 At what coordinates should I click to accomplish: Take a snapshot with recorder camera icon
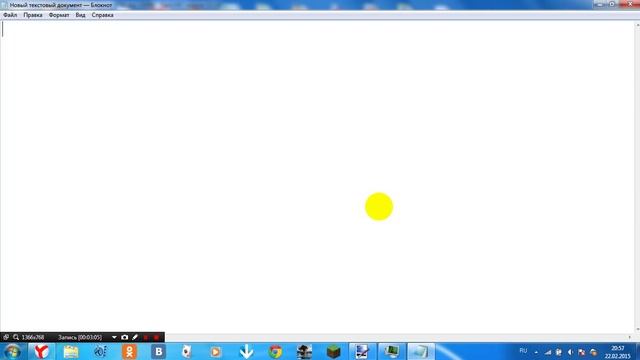click(124, 337)
